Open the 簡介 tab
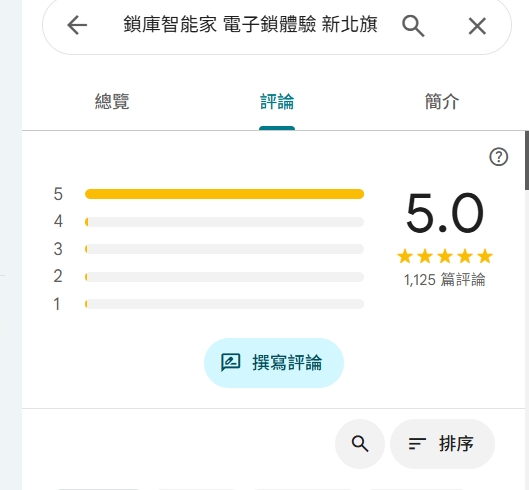Screen dimensions: 529x490 (442, 101)
